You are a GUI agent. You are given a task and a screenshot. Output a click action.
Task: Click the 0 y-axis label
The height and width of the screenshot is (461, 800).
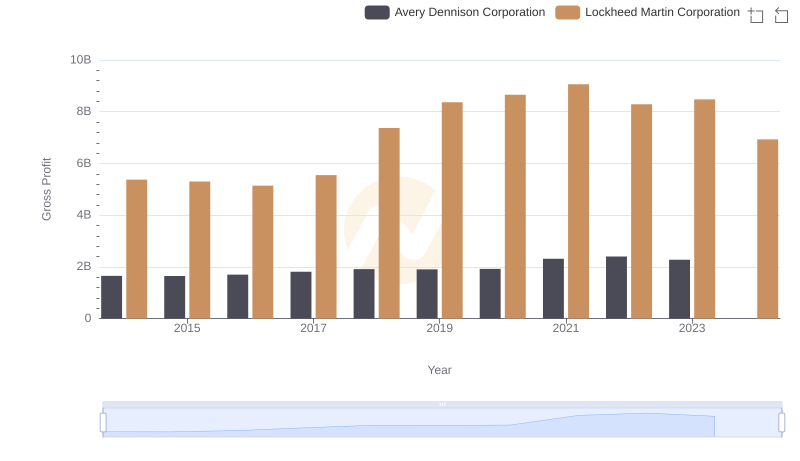[x=88, y=318]
